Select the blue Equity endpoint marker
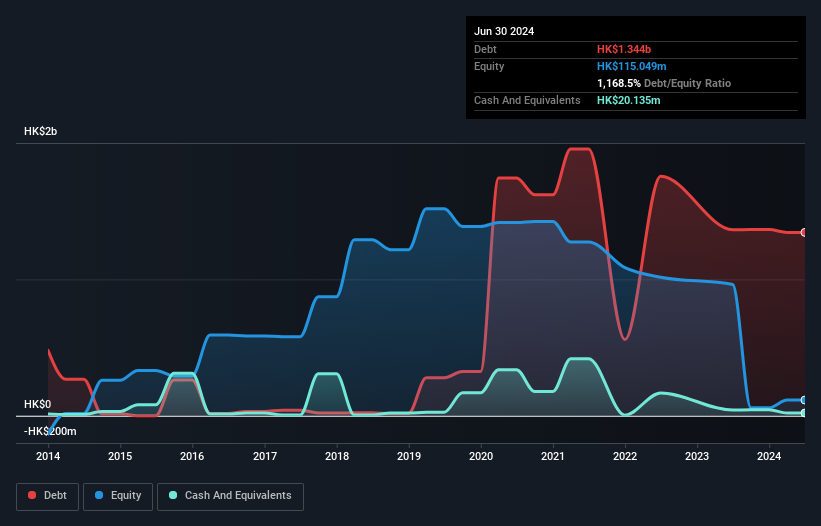Screen dimensions: 821x526 tap(804, 400)
